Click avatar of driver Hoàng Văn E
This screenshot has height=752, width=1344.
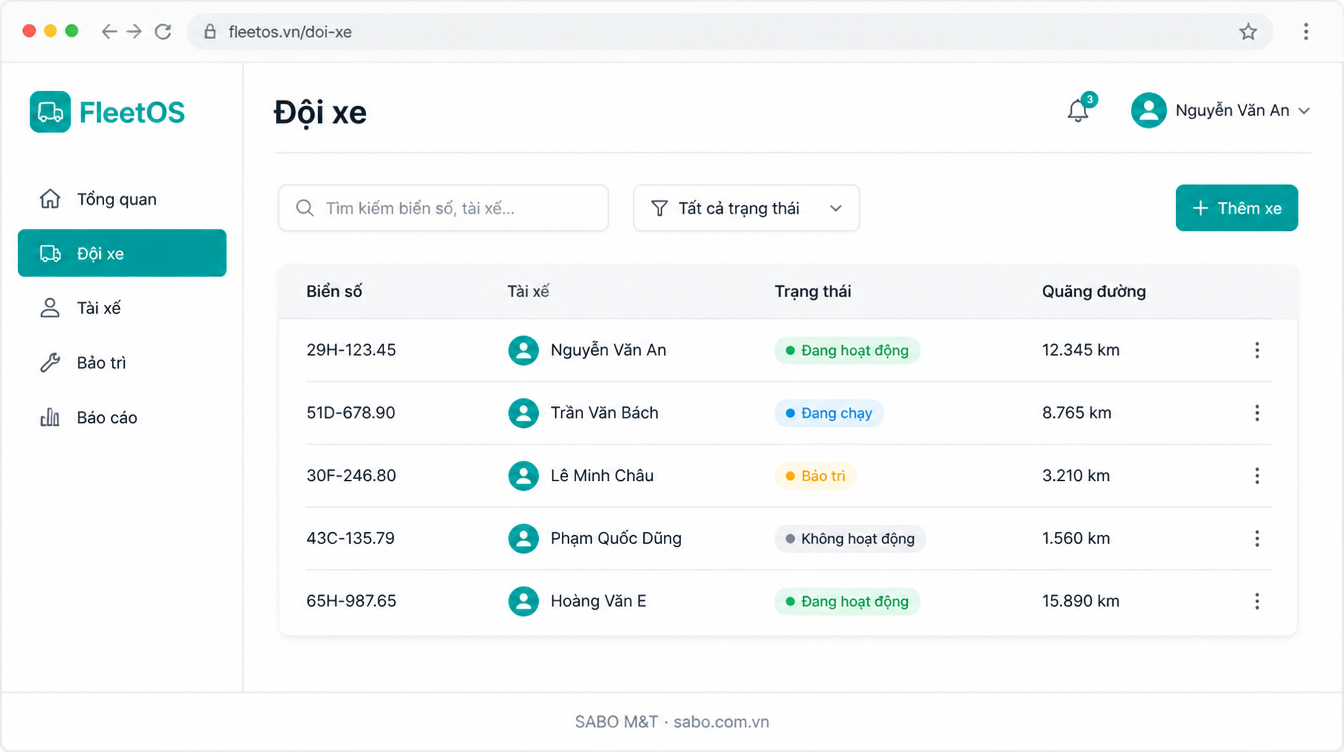[523, 601]
